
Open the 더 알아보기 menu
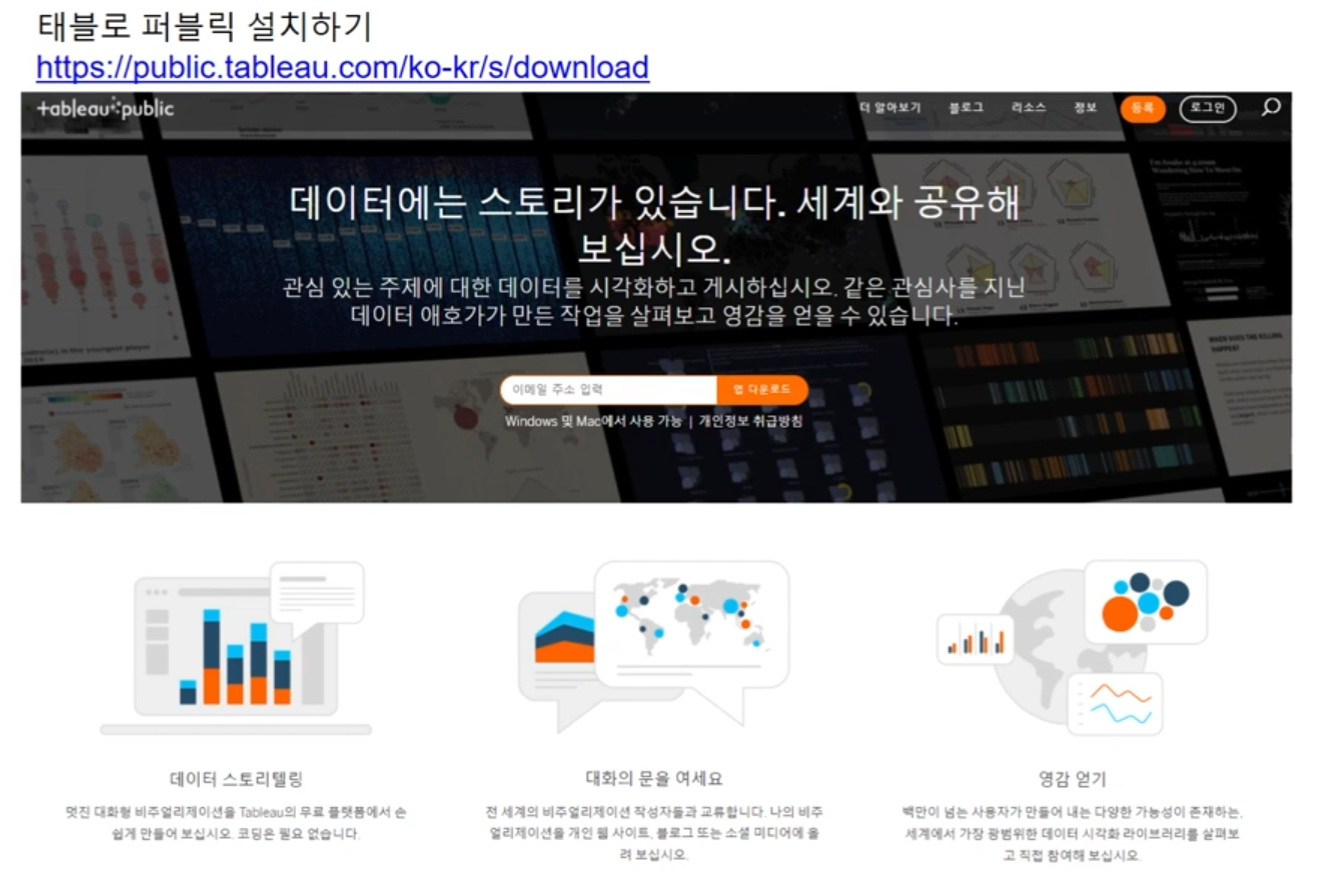click(x=890, y=108)
